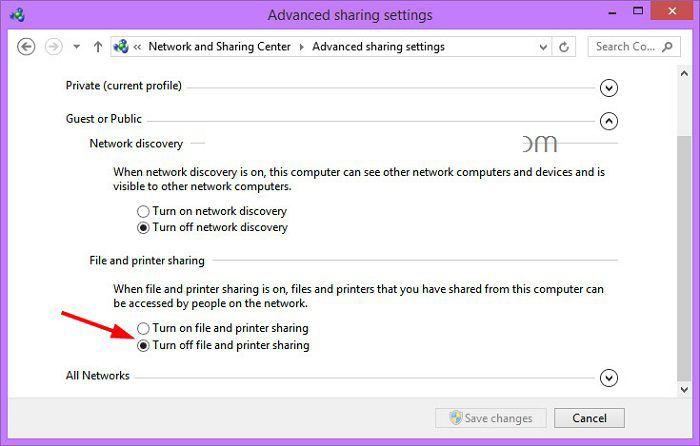This screenshot has height=446, width=700.
Task: Click 'Advanced sharing settings' breadcrumb
Action: [x=378, y=46]
